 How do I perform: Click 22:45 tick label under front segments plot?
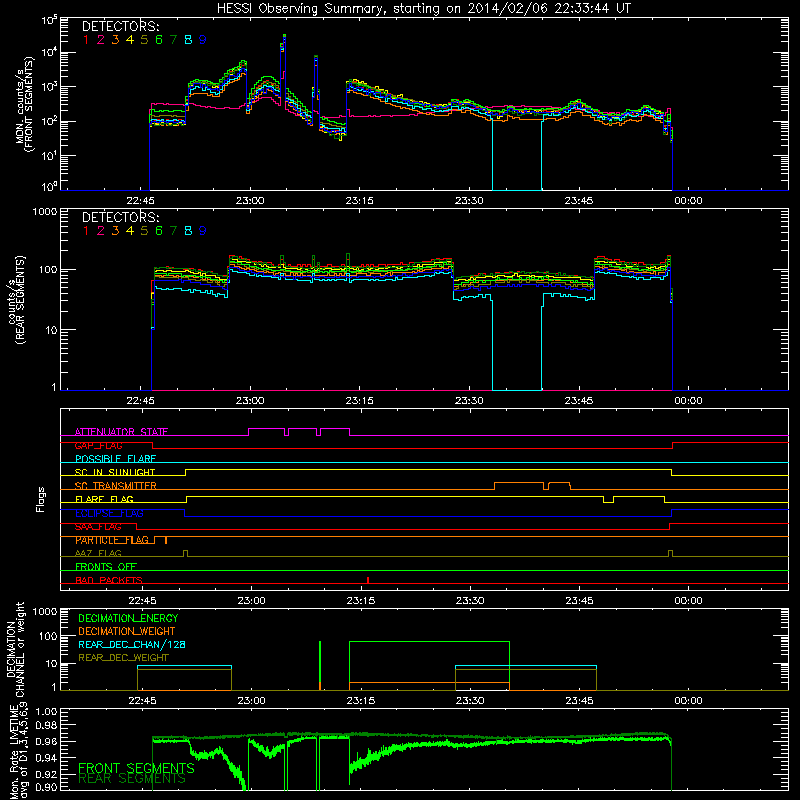pyautogui.click(x=140, y=201)
